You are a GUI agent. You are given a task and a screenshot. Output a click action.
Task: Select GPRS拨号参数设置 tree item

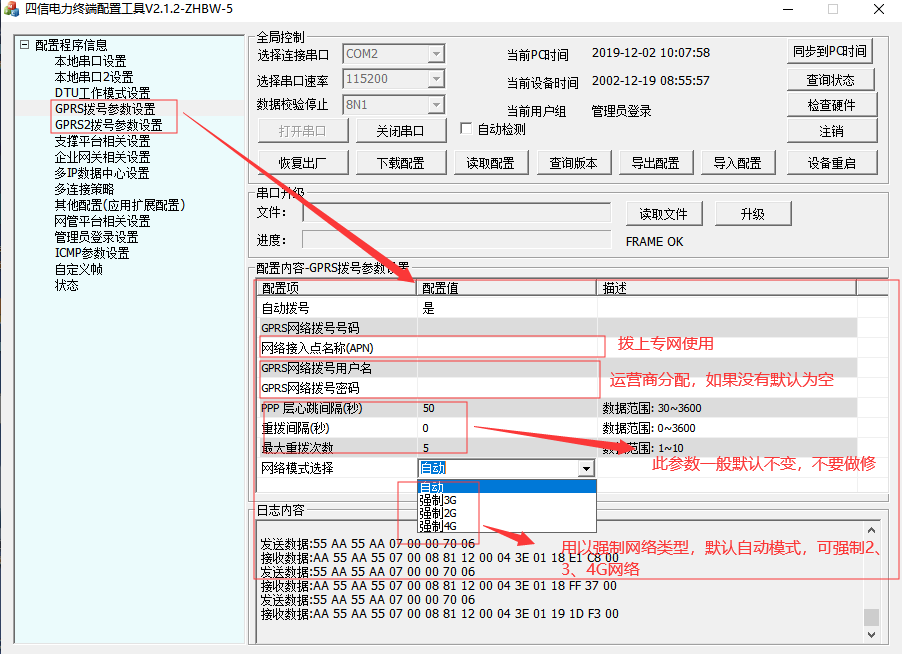pyautogui.click(x=105, y=109)
